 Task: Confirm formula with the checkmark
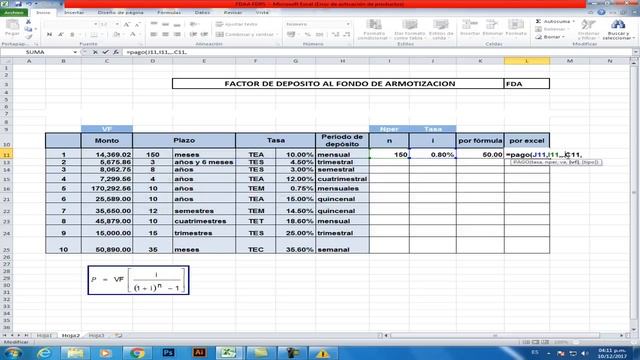(105, 52)
